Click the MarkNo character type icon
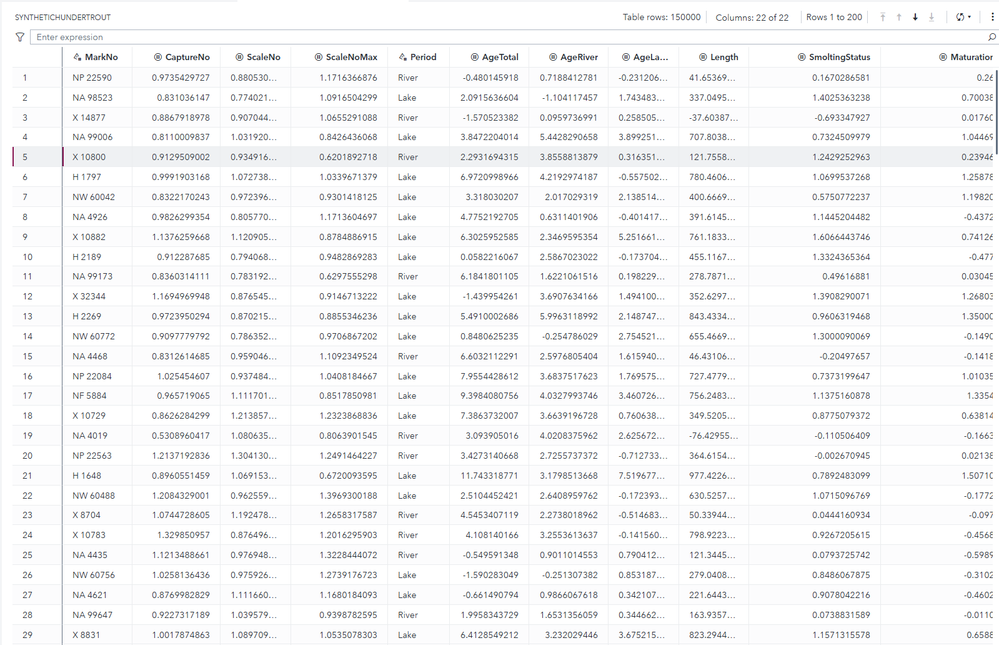Screen dimensions: 999x645 77,57
